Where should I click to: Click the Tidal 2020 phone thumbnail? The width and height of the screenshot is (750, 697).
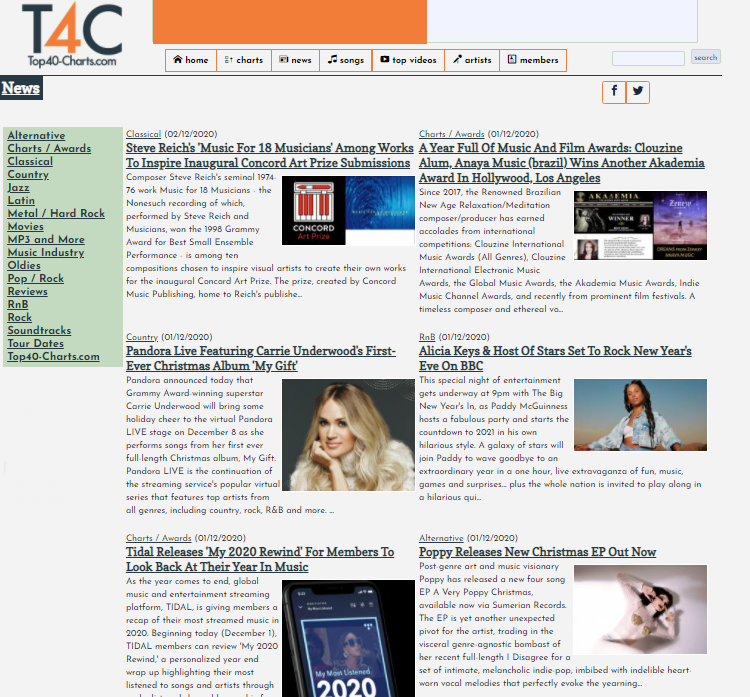[348, 638]
